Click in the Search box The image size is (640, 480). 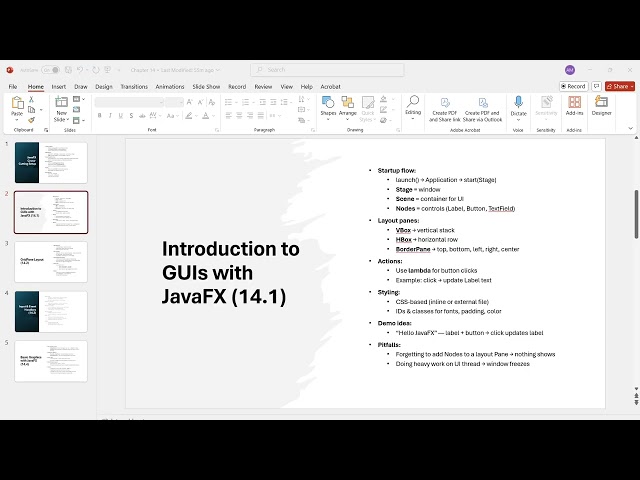[x=327, y=70]
